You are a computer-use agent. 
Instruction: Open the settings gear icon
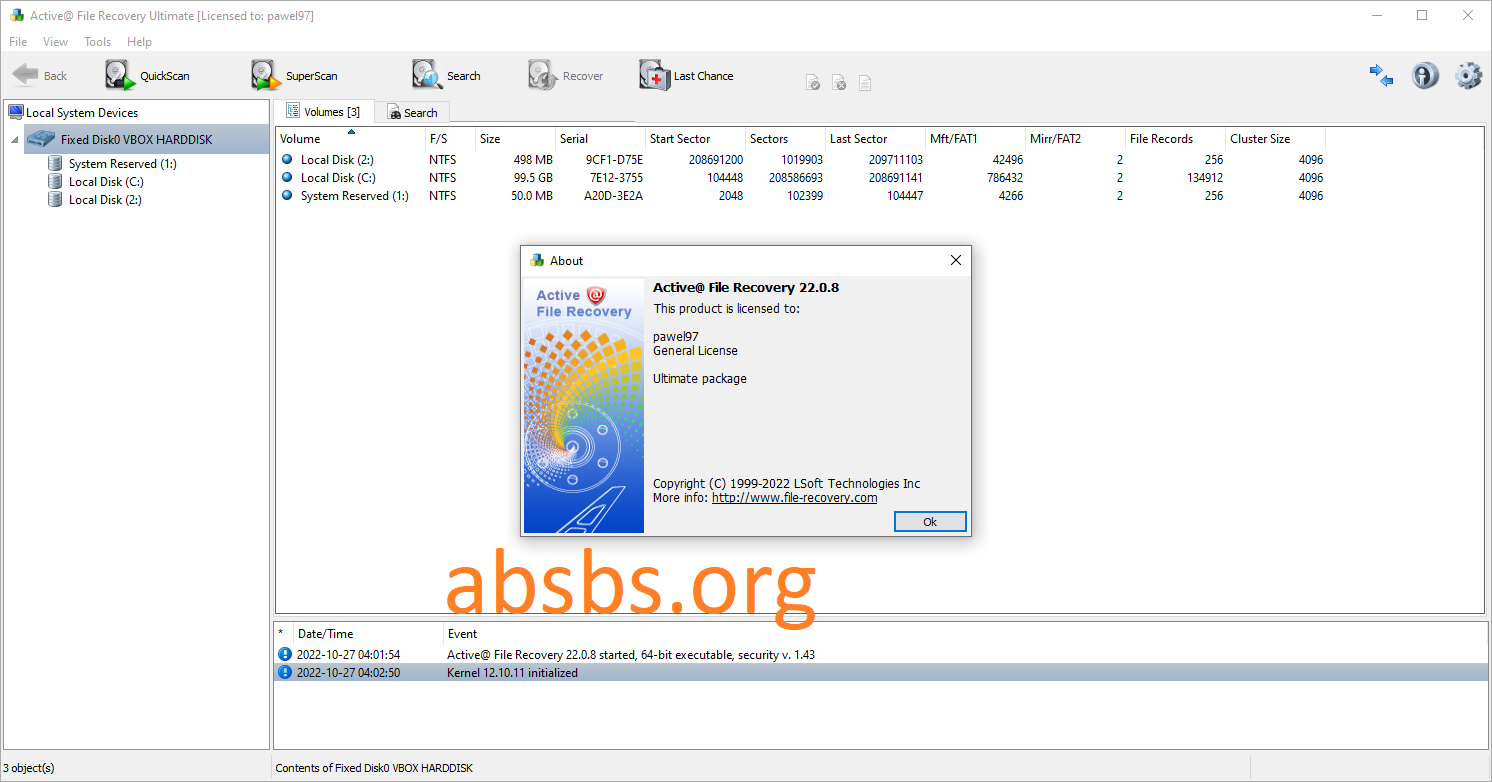(1468, 75)
